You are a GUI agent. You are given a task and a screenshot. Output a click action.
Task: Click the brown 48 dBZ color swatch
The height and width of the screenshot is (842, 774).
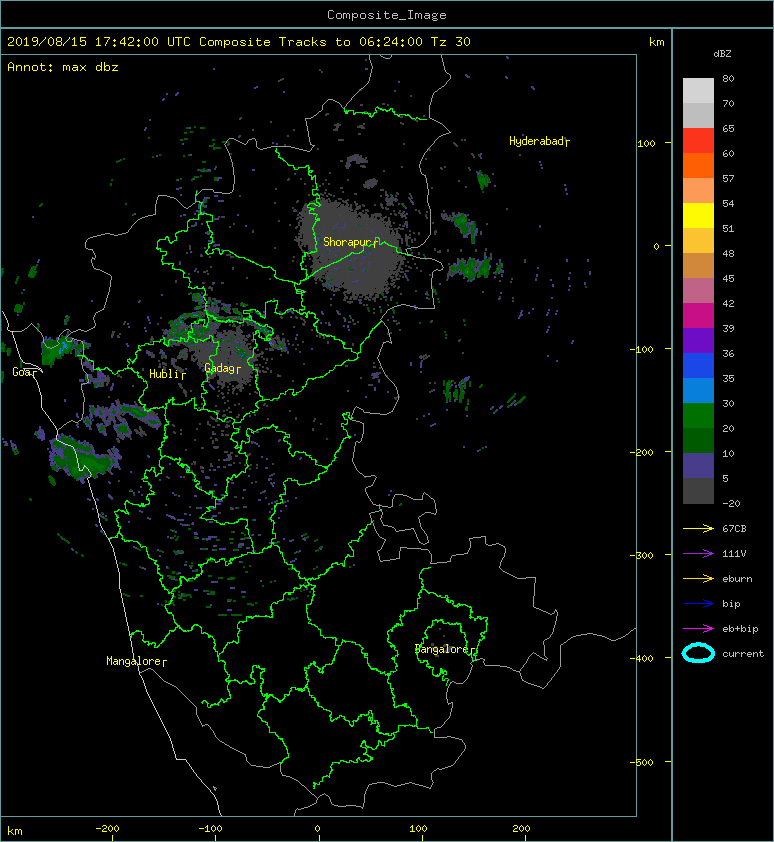pos(698,266)
